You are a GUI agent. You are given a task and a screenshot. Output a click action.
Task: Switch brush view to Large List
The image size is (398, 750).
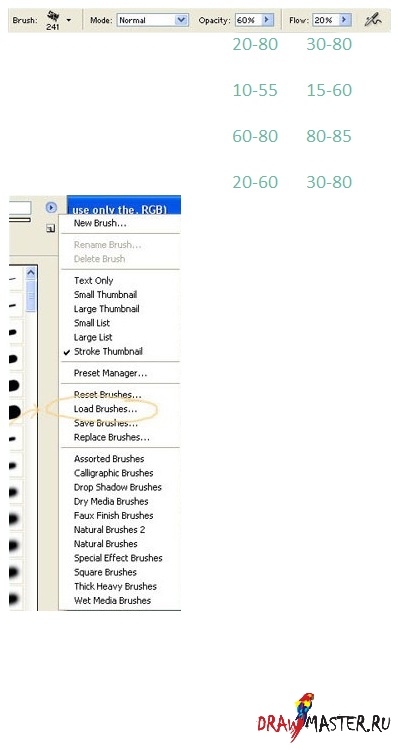[93, 337]
